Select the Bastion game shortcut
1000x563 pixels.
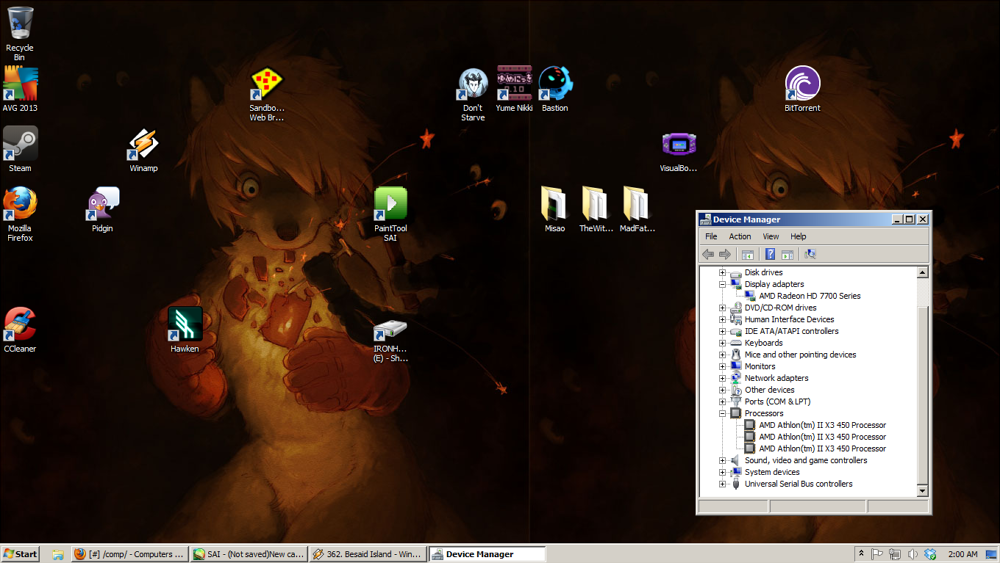tap(555, 89)
